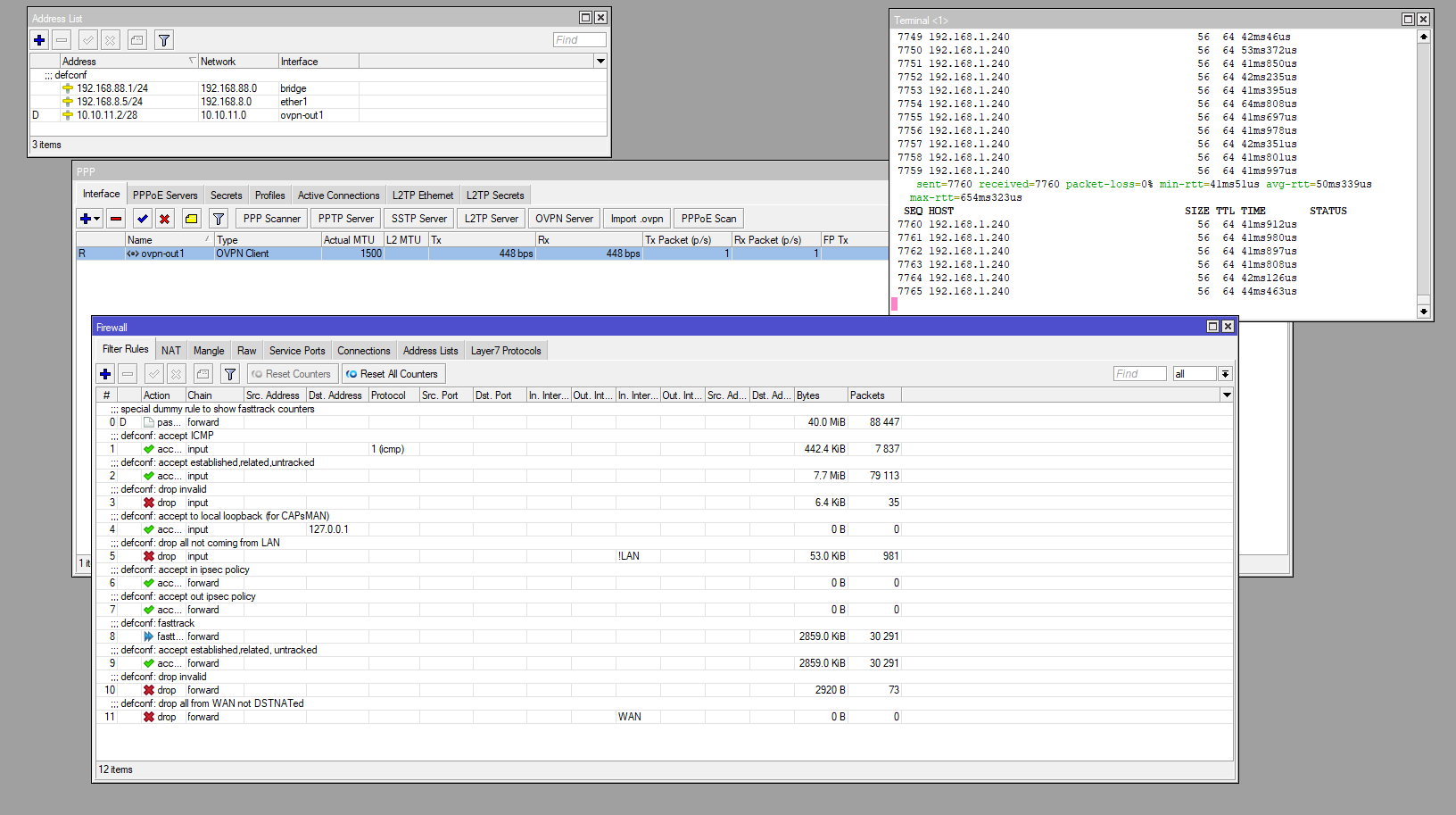Open comment tool in Firewall toolbar

pyautogui.click(x=203, y=374)
